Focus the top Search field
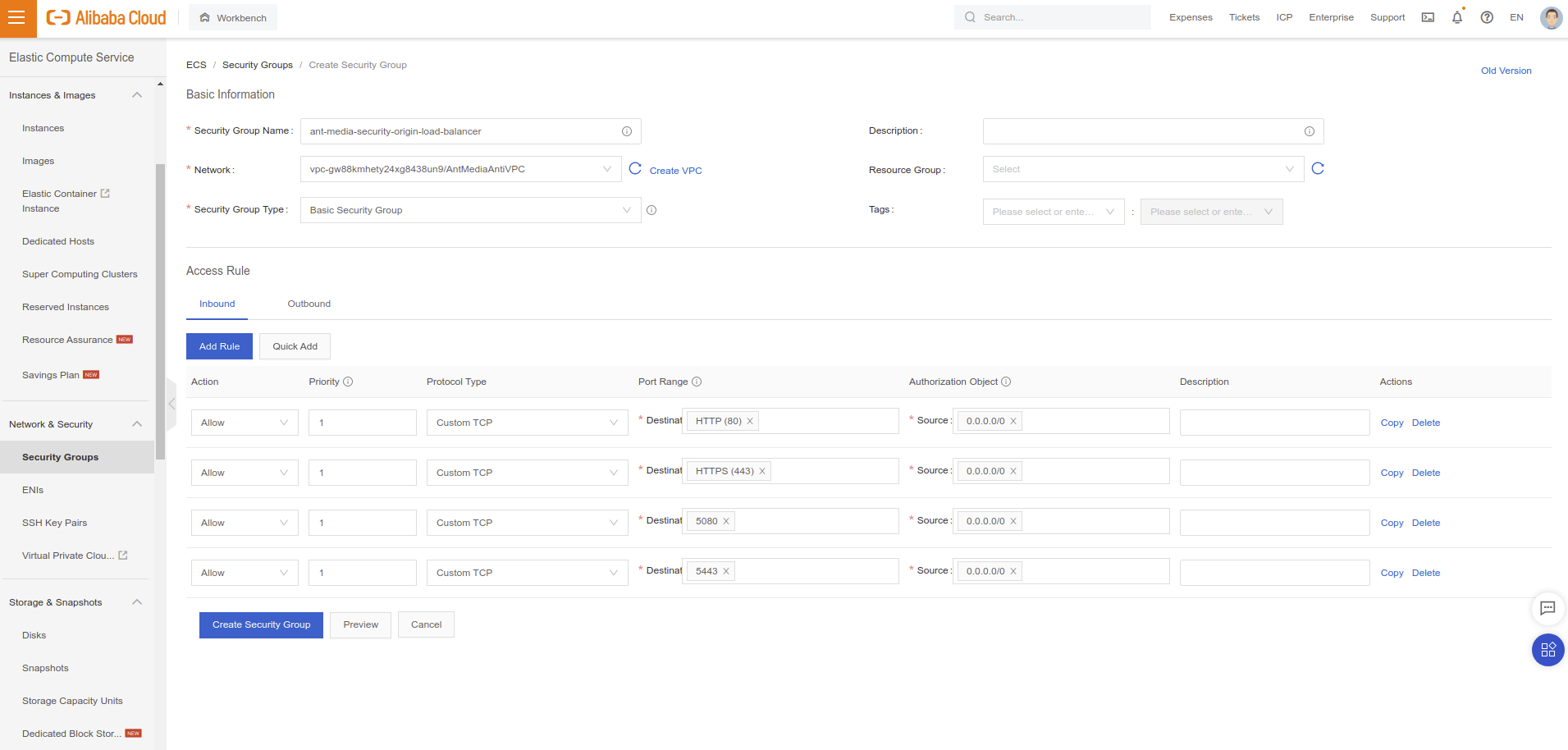This screenshot has height=750, width=1568. pyautogui.click(x=1053, y=17)
